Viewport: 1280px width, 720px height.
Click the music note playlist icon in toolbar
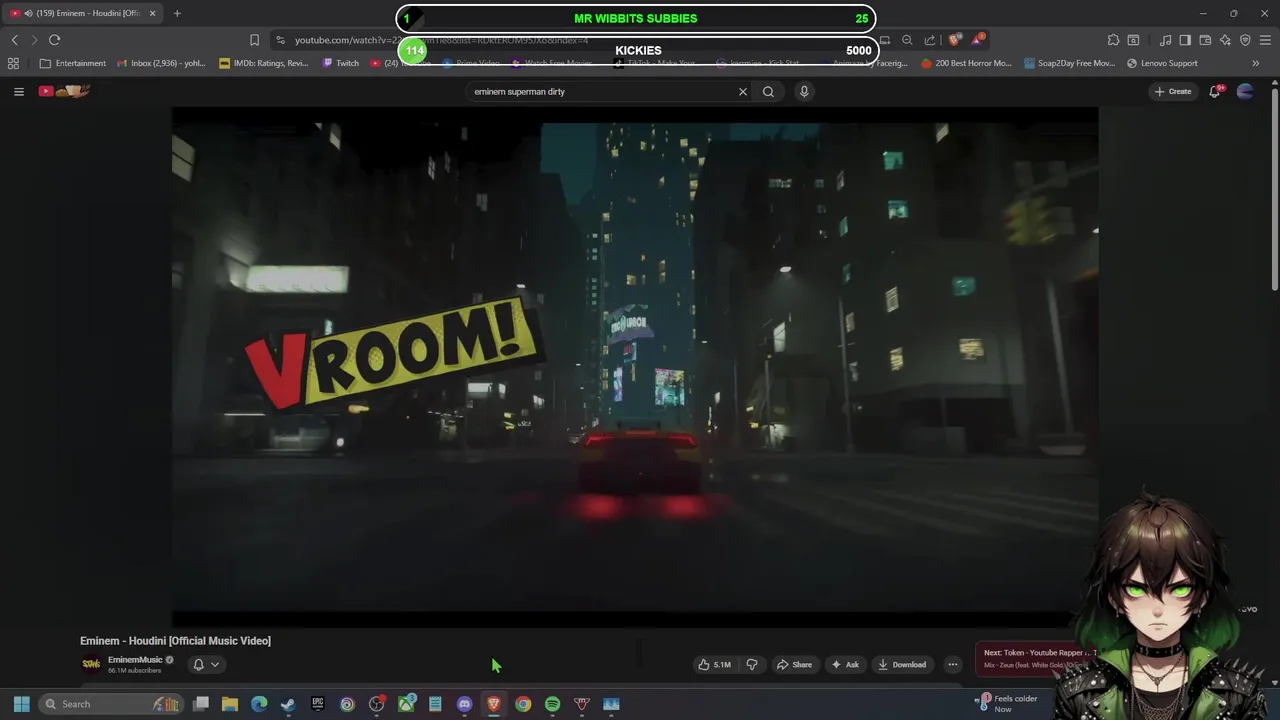1166,40
